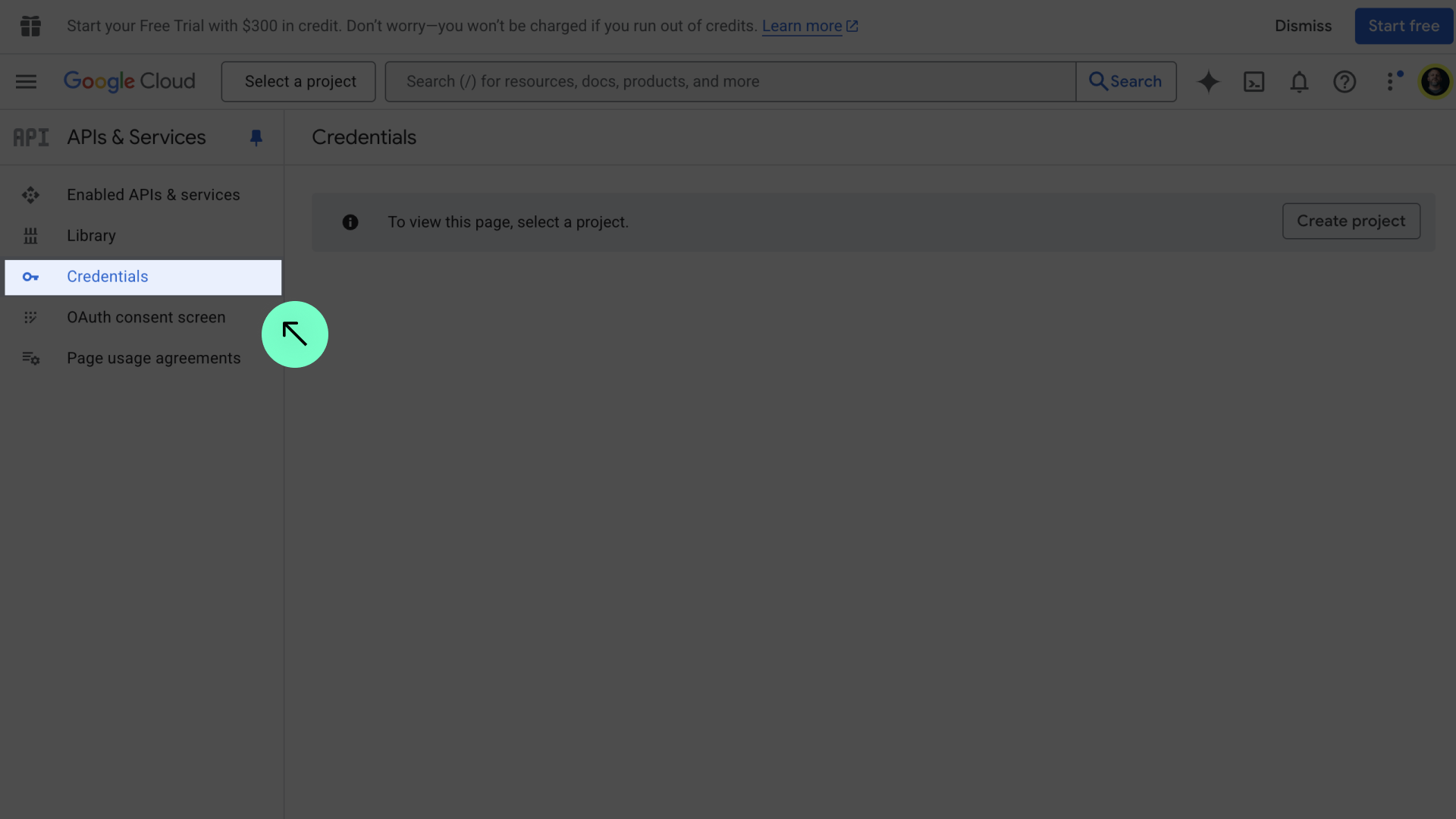Click the Google Cloud logo
Image resolution: width=1456 pixels, height=819 pixels.
tap(129, 81)
